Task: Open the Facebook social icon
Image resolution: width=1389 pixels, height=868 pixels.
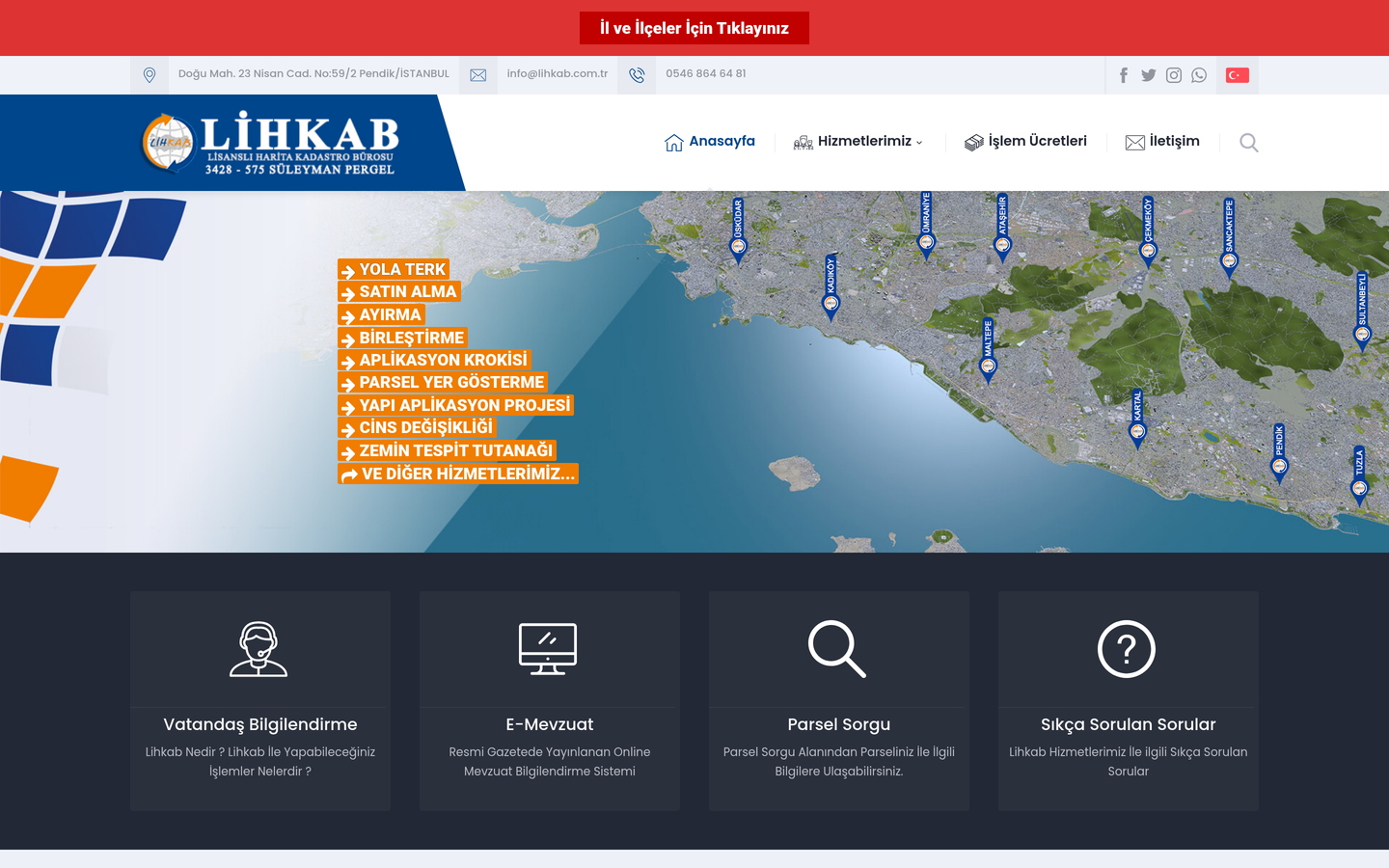Action: 1123,75
